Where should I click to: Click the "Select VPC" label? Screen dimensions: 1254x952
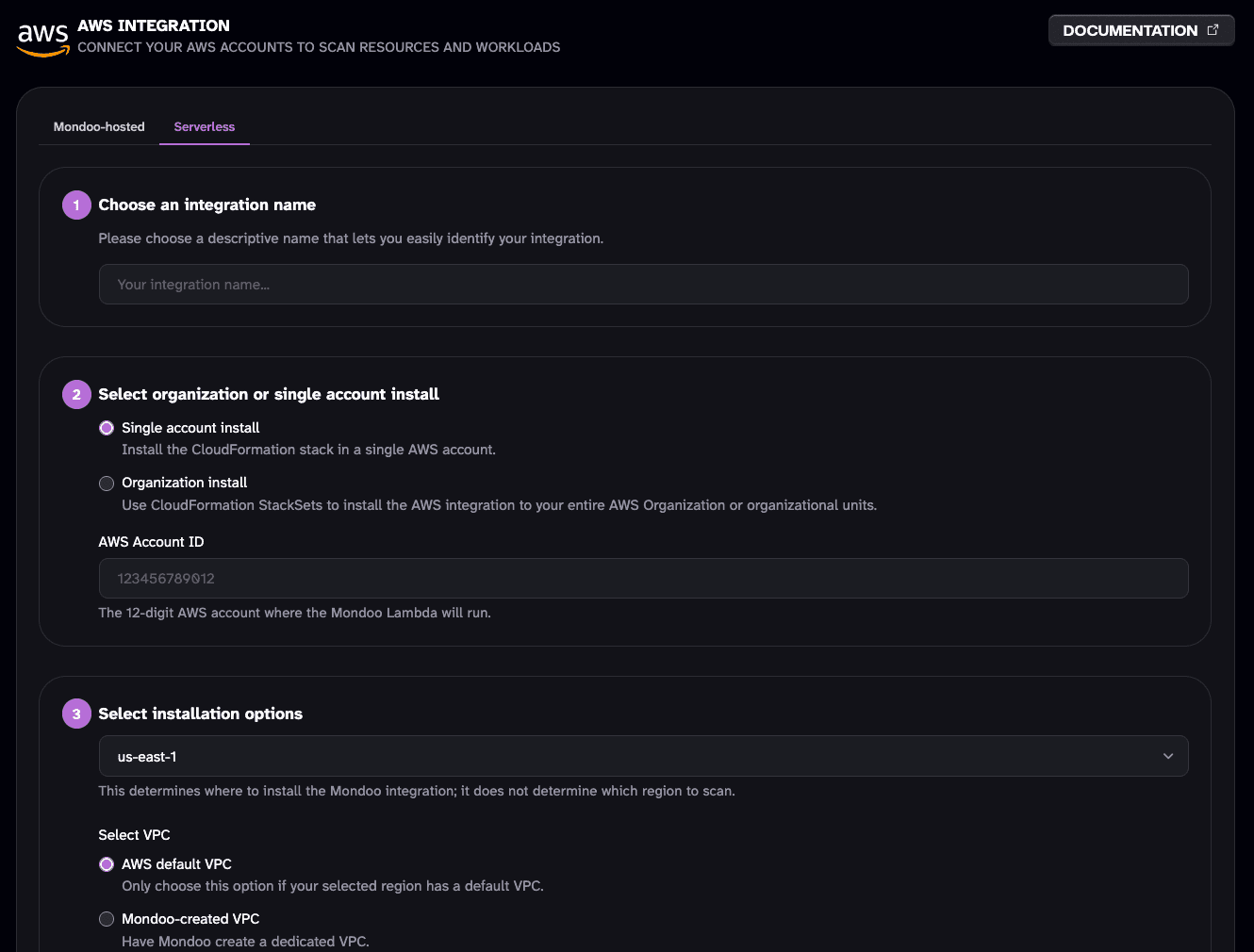[134, 835]
